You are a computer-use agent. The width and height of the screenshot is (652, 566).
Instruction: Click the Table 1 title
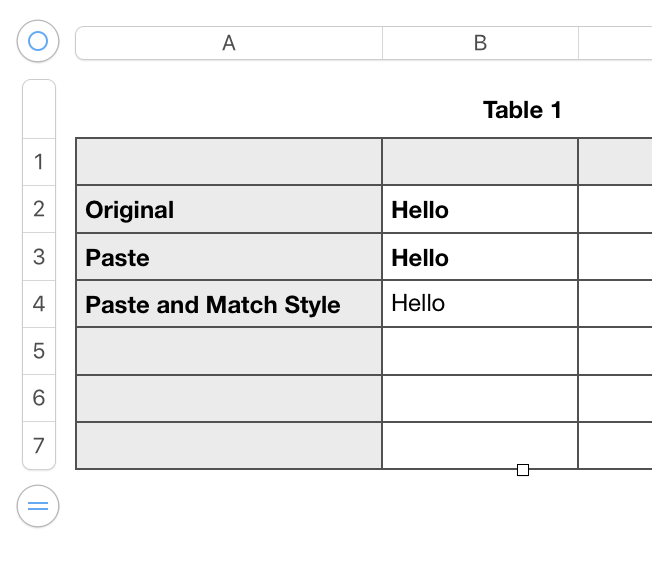tap(522, 110)
